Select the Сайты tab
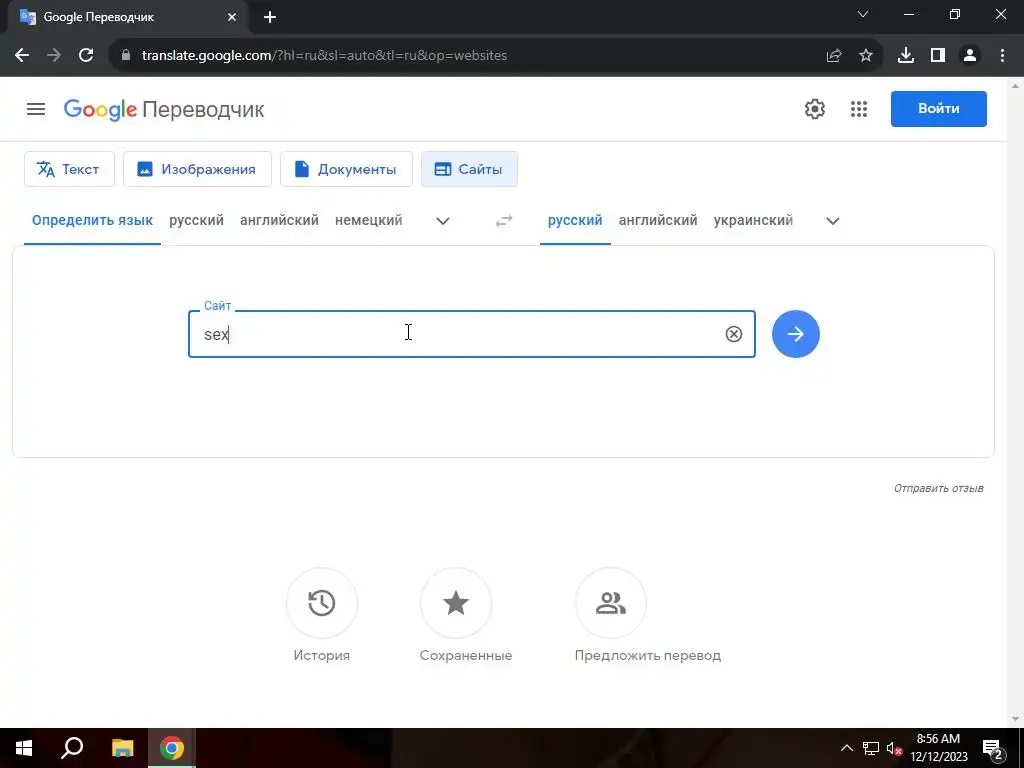Screen dimensions: 1024x768 pyautogui.click(x=470, y=169)
